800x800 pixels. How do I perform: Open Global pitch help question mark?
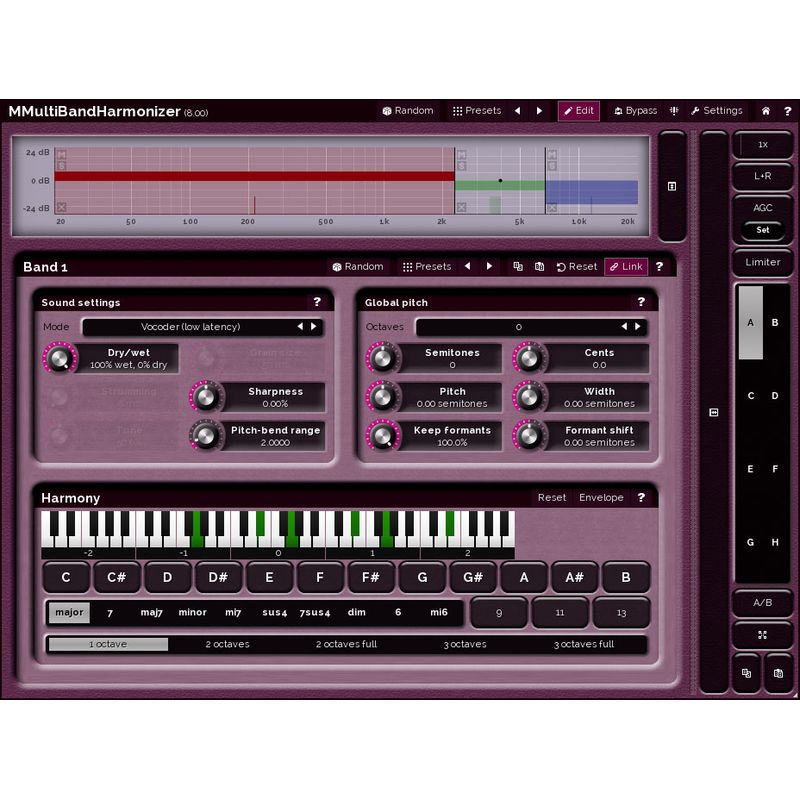pyautogui.click(x=641, y=302)
